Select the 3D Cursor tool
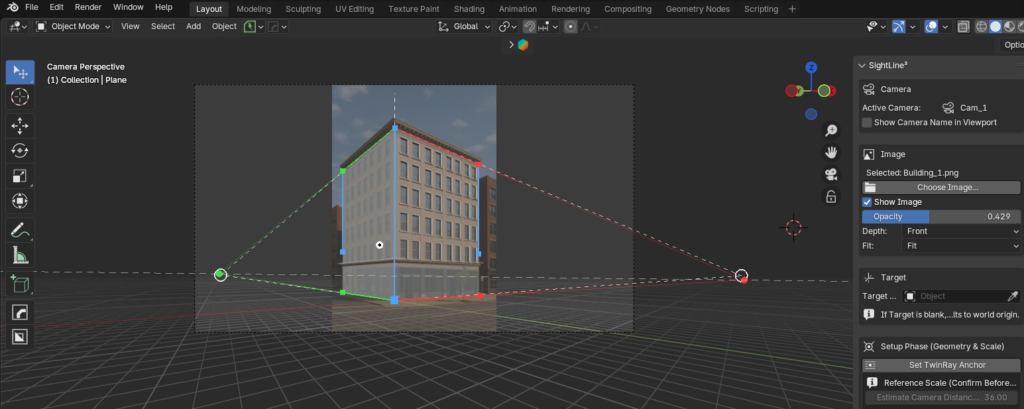 tap(20, 97)
